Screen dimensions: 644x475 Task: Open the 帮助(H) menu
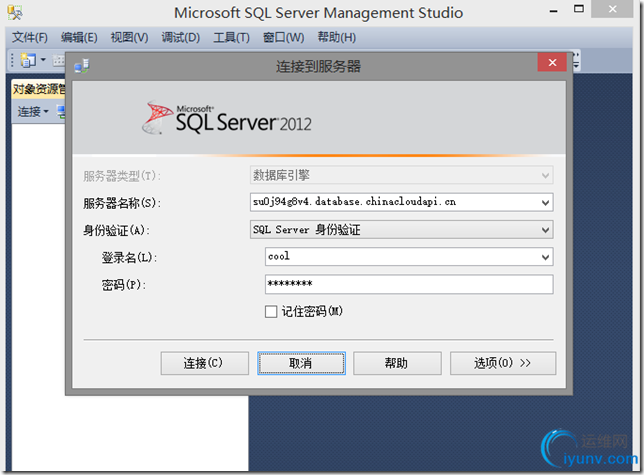coord(336,38)
